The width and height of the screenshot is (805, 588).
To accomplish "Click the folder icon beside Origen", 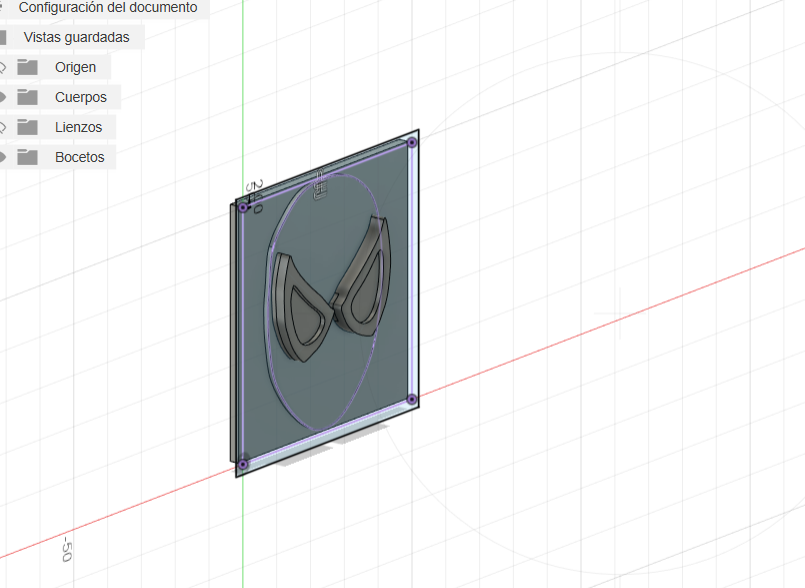I will pos(27,67).
